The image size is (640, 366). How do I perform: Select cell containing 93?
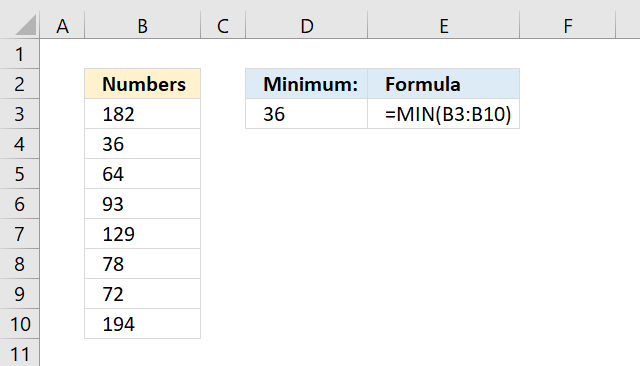[x=142, y=204]
